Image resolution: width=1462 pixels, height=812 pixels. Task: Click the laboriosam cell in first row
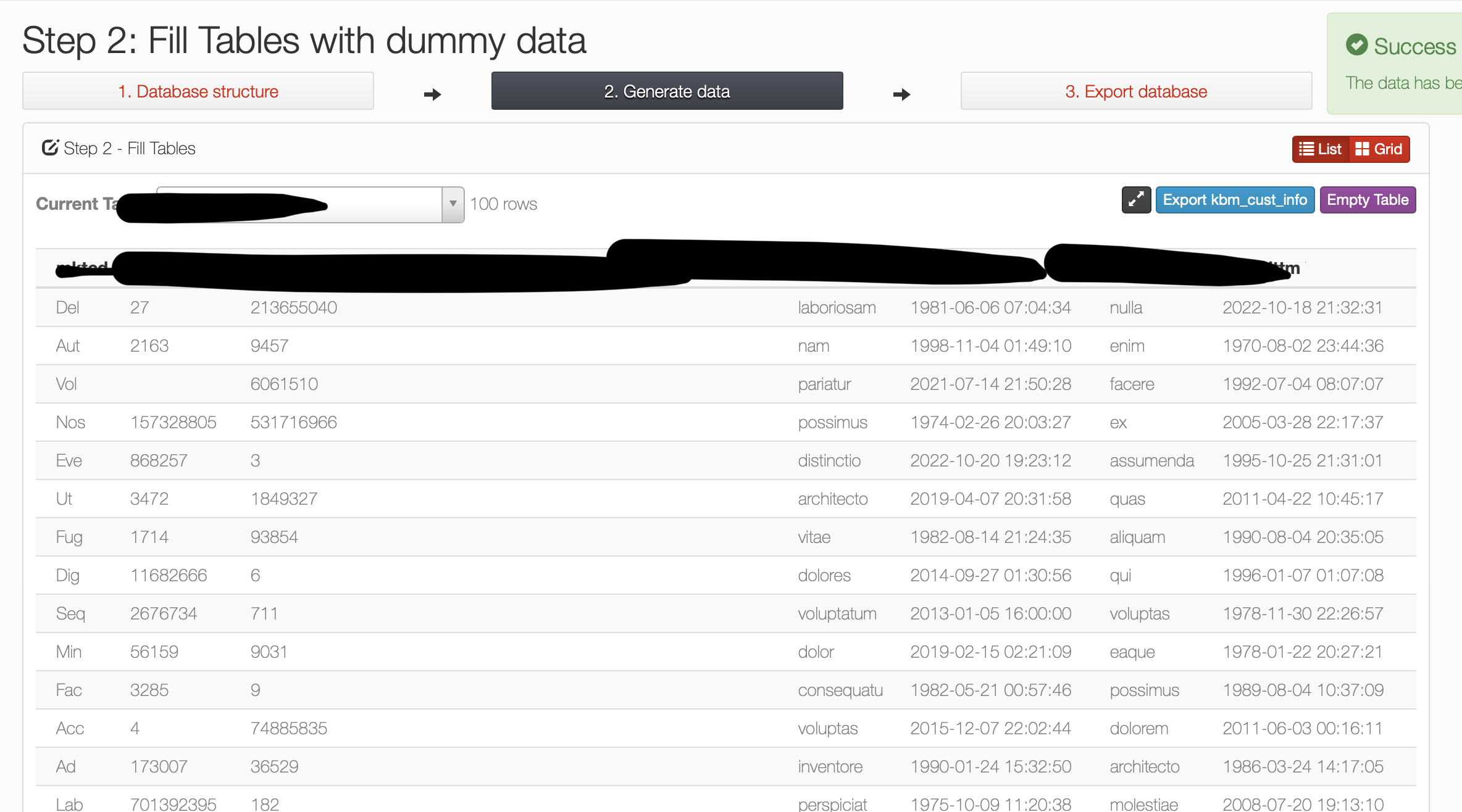837,307
